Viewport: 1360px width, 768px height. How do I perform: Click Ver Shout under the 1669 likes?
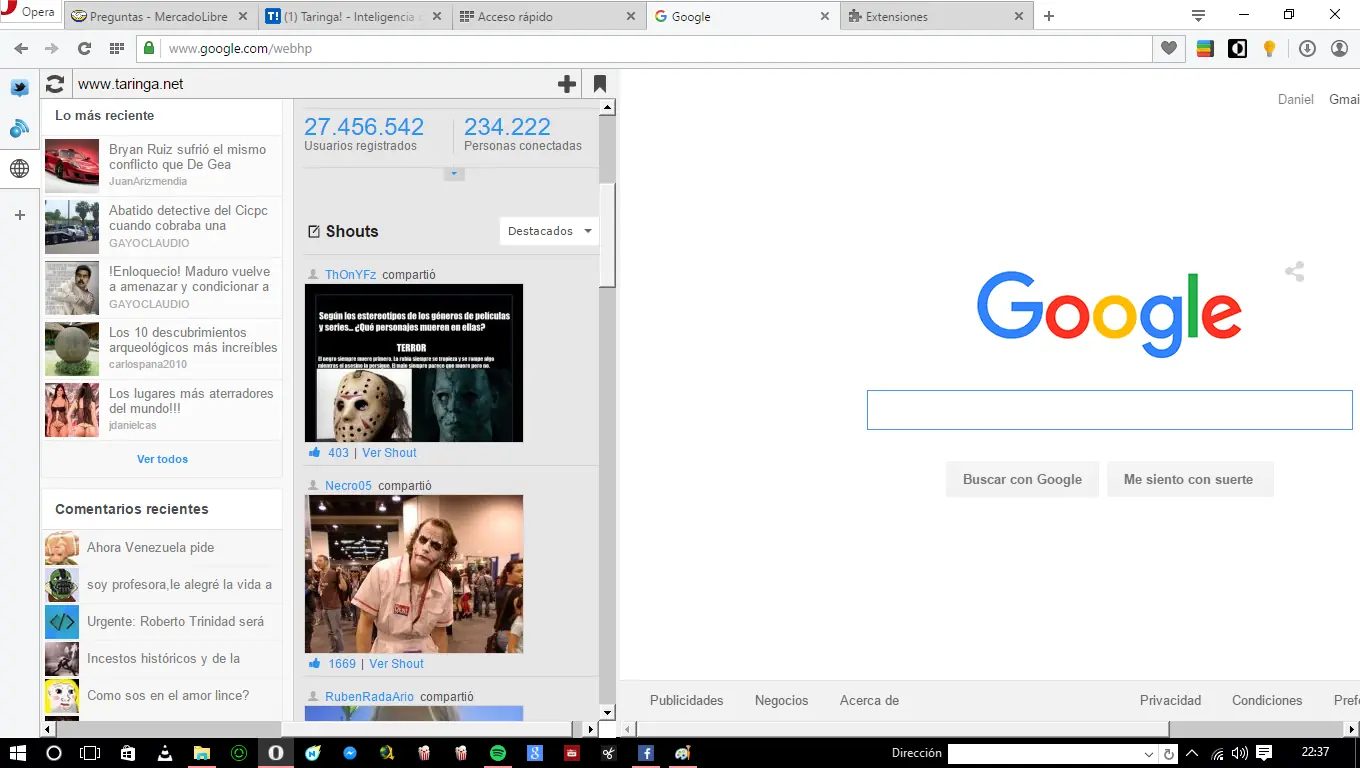pos(396,664)
